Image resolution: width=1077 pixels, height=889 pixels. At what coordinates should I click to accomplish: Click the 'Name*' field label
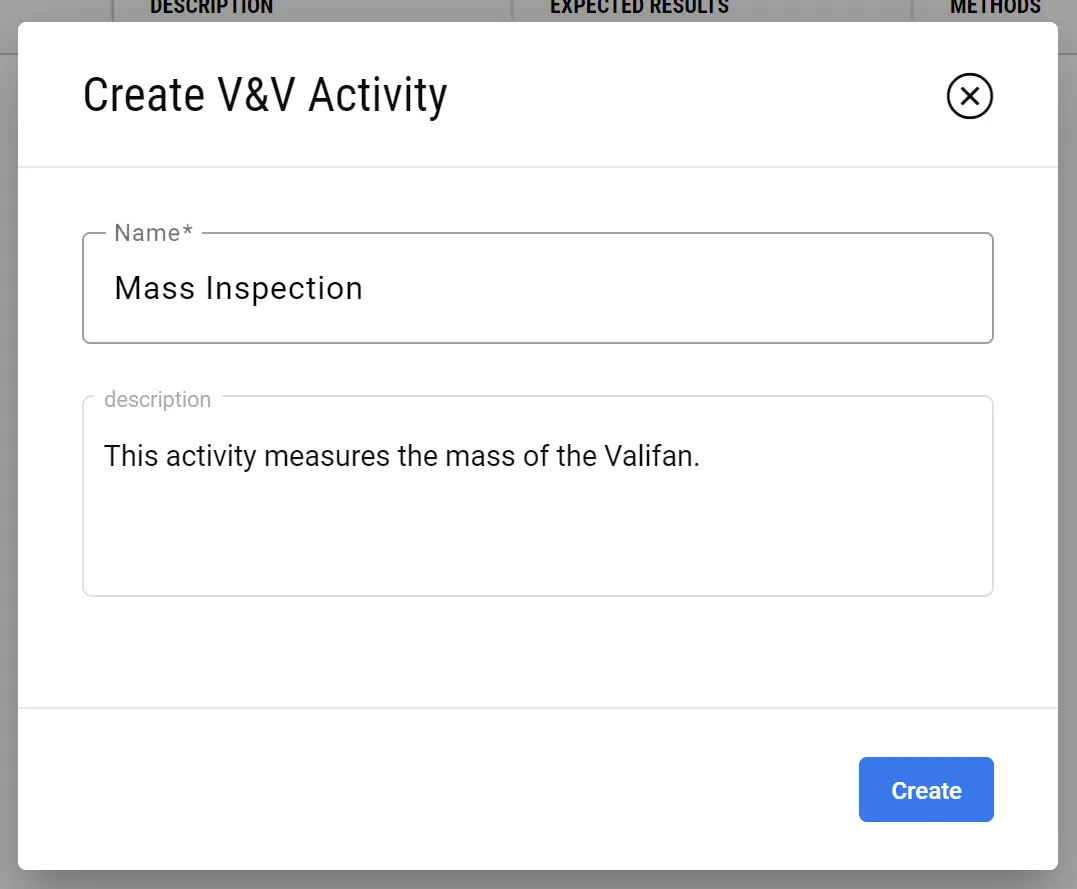point(153,233)
